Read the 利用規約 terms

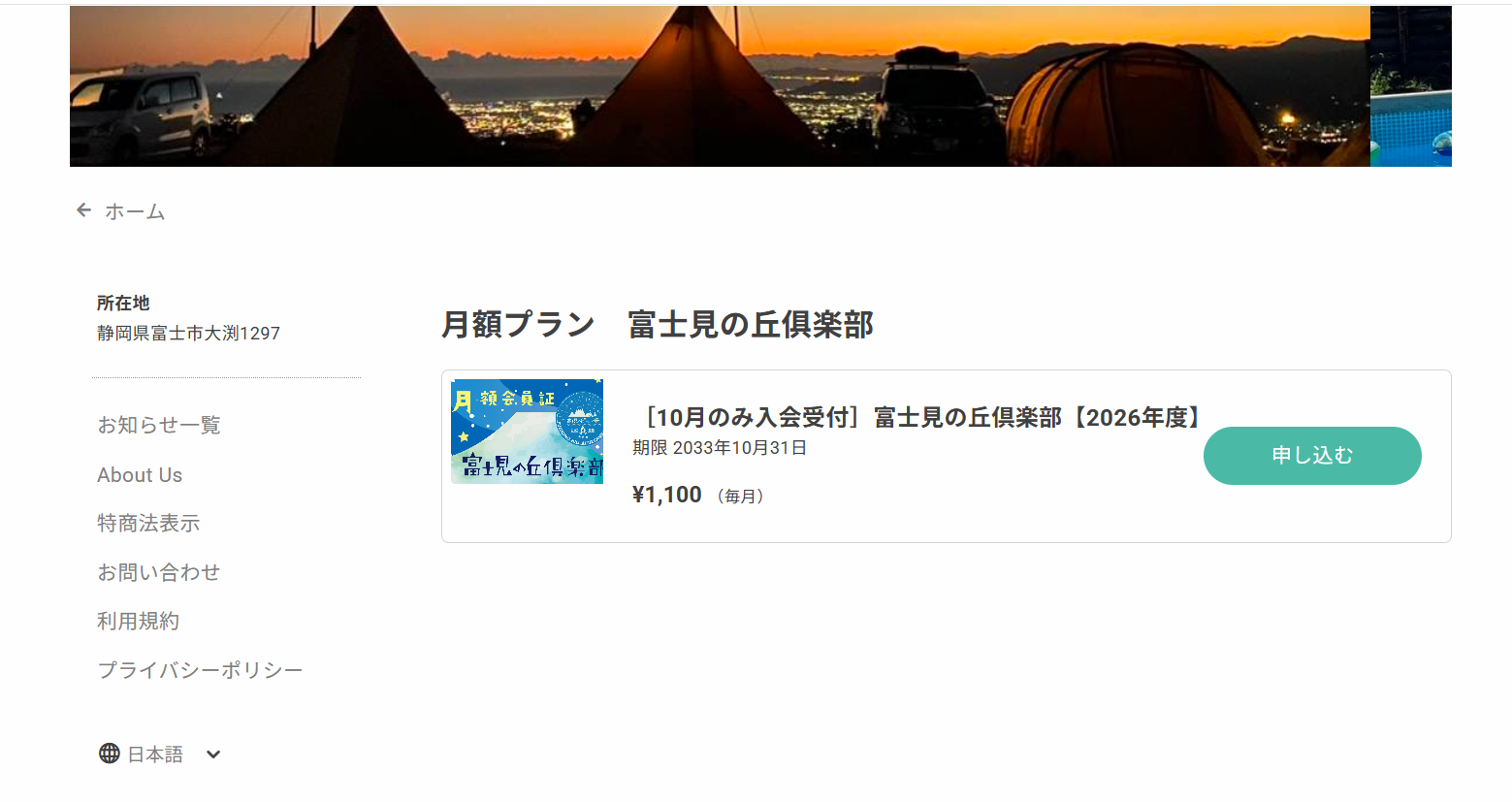[x=139, y=622]
